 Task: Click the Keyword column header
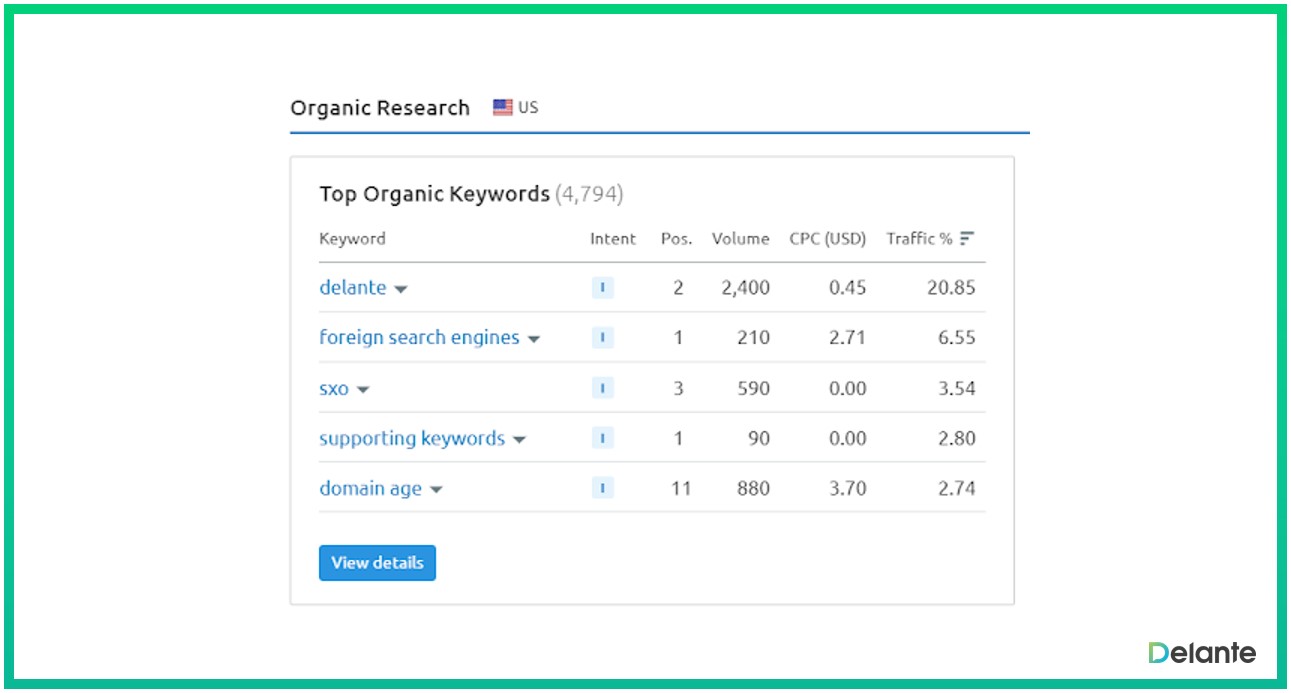tap(352, 239)
